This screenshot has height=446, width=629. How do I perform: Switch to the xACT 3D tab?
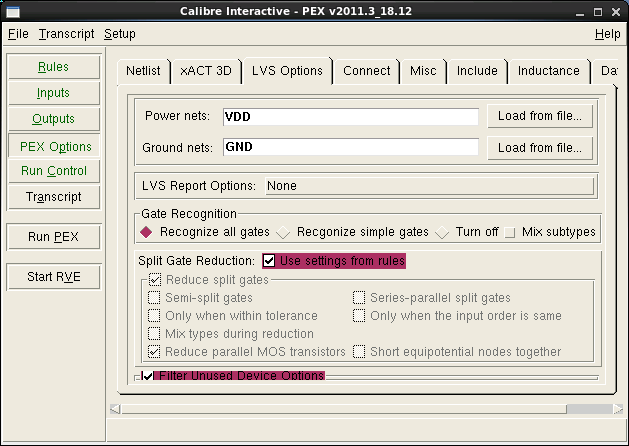[x=206, y=71]
